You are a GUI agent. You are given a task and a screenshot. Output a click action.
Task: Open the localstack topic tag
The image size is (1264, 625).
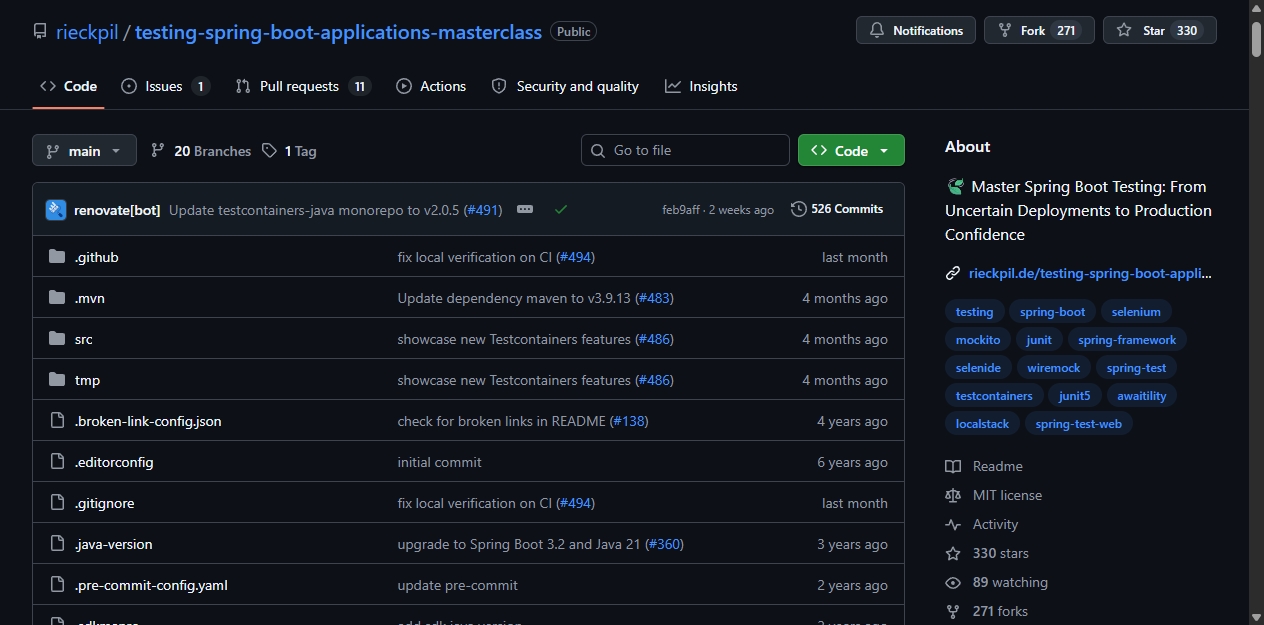pos(982,424)
